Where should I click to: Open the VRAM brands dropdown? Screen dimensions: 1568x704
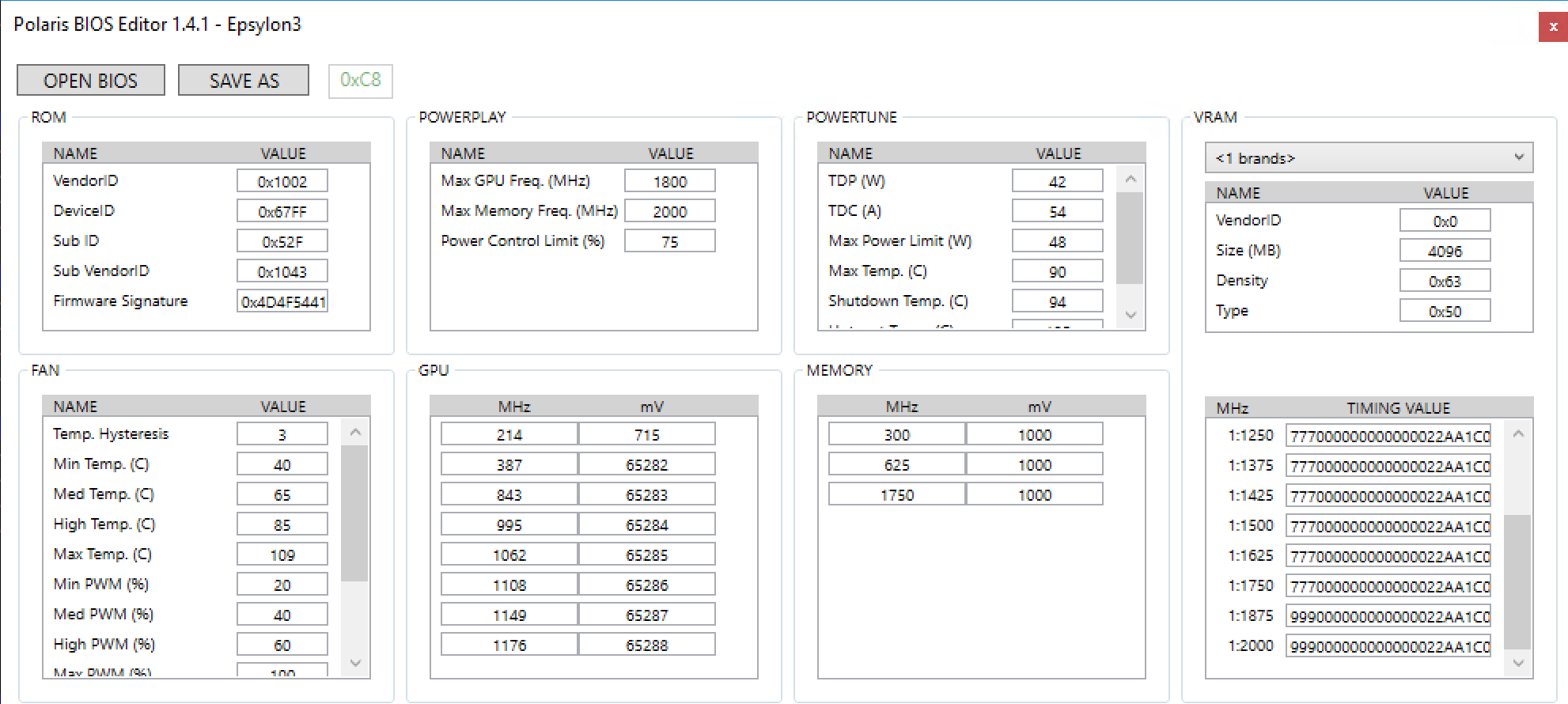(1369, 157)
